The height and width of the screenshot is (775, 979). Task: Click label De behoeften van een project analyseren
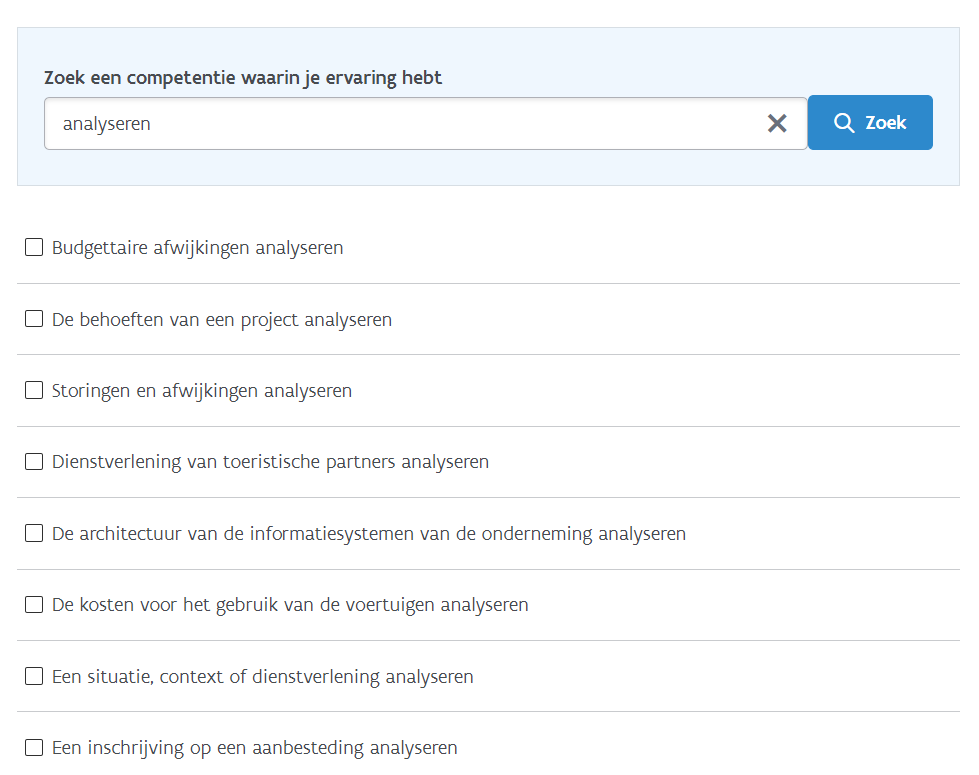(x=222, y=320)
